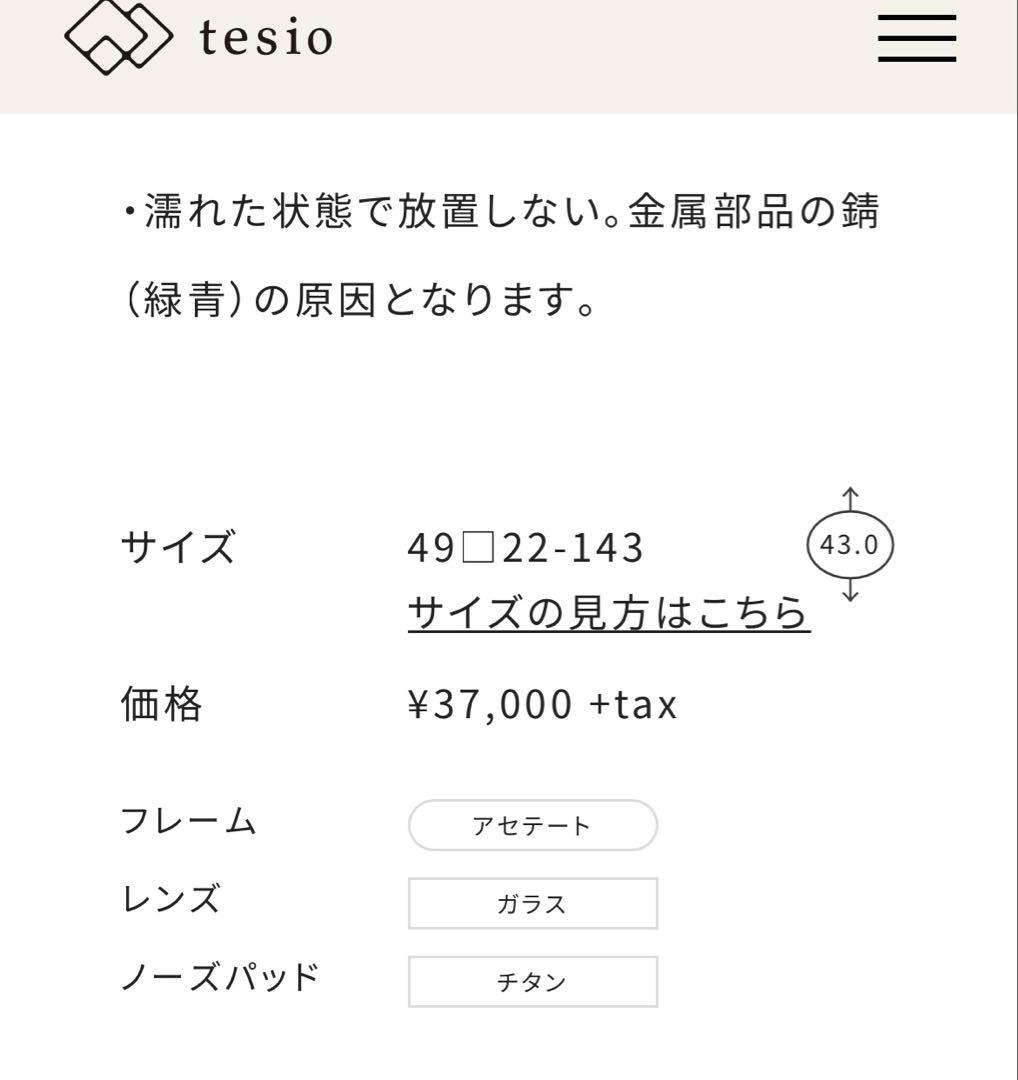Select the チタン nose pad option
Screen dimensions: 1018x1080
531,981
